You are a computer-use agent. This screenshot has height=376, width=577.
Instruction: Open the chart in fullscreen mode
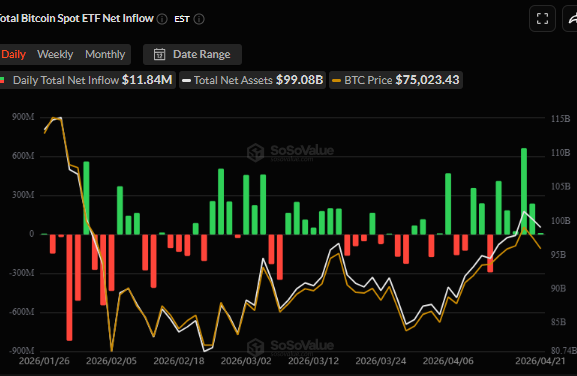(542, 18)
